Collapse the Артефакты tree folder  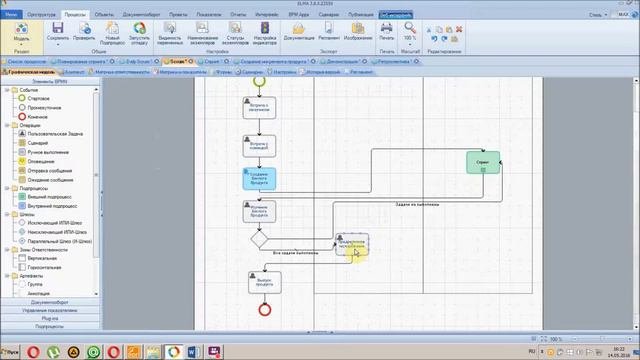click(7, 276)
